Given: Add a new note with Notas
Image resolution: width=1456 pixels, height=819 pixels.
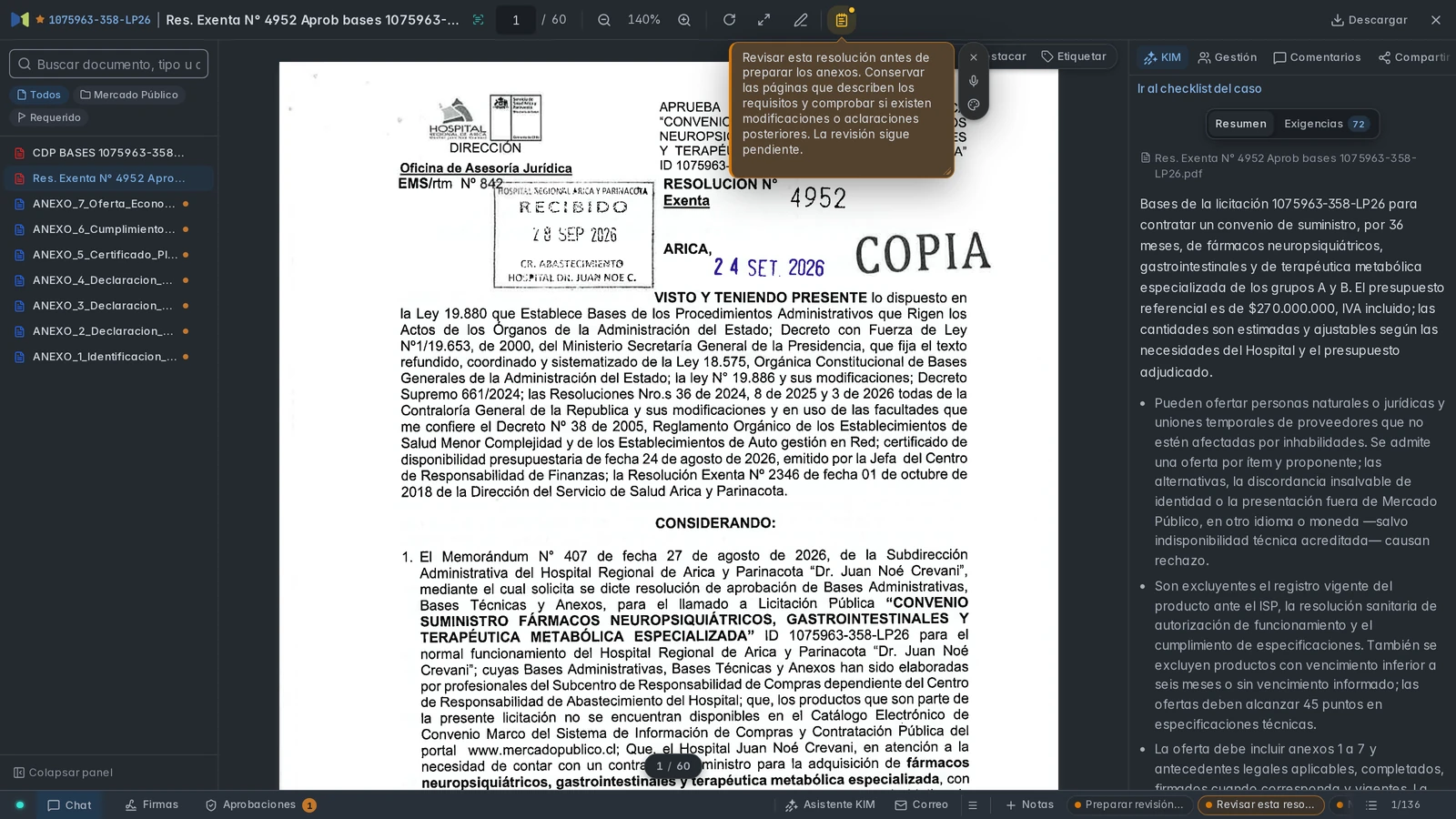Looking at the screenshot, I should coord(1029,804).
